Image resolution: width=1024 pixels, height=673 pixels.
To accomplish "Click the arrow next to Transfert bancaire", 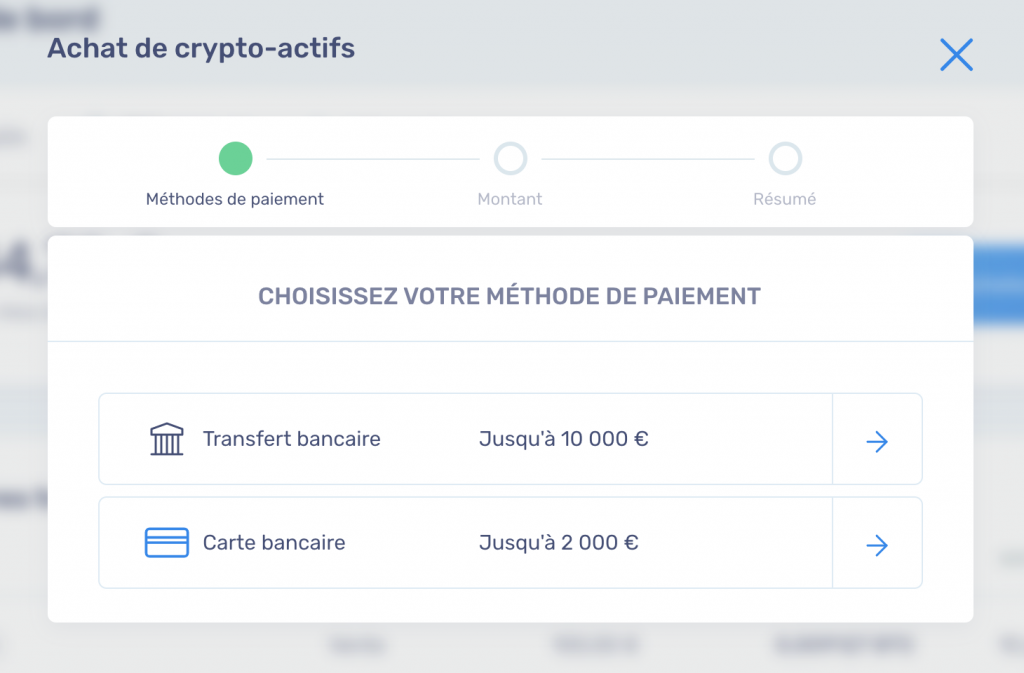I will pyautogui.click(x=877, y=441).
